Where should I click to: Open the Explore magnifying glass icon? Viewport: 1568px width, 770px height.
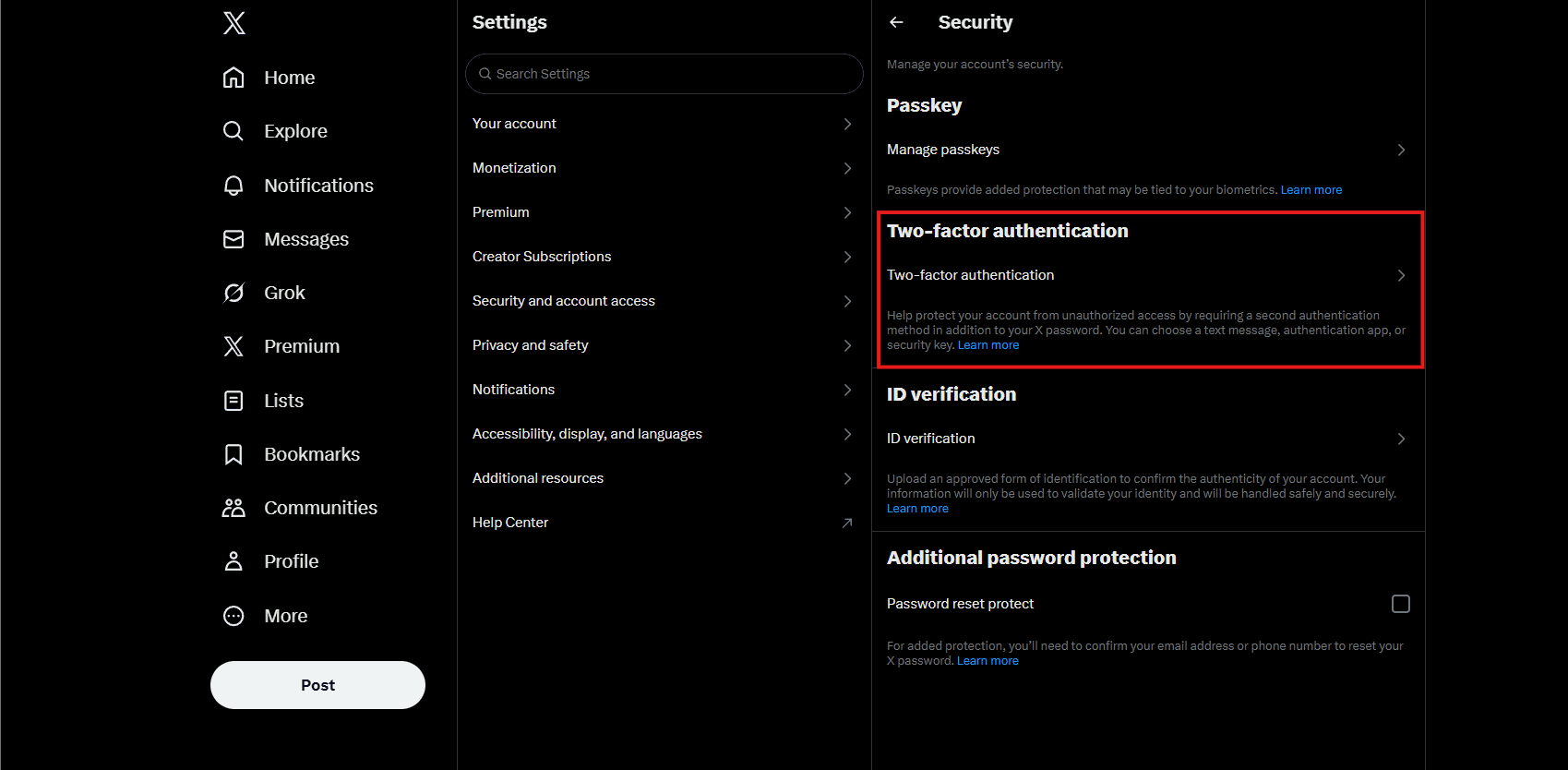pyautogui.click(x=233, y=131)
